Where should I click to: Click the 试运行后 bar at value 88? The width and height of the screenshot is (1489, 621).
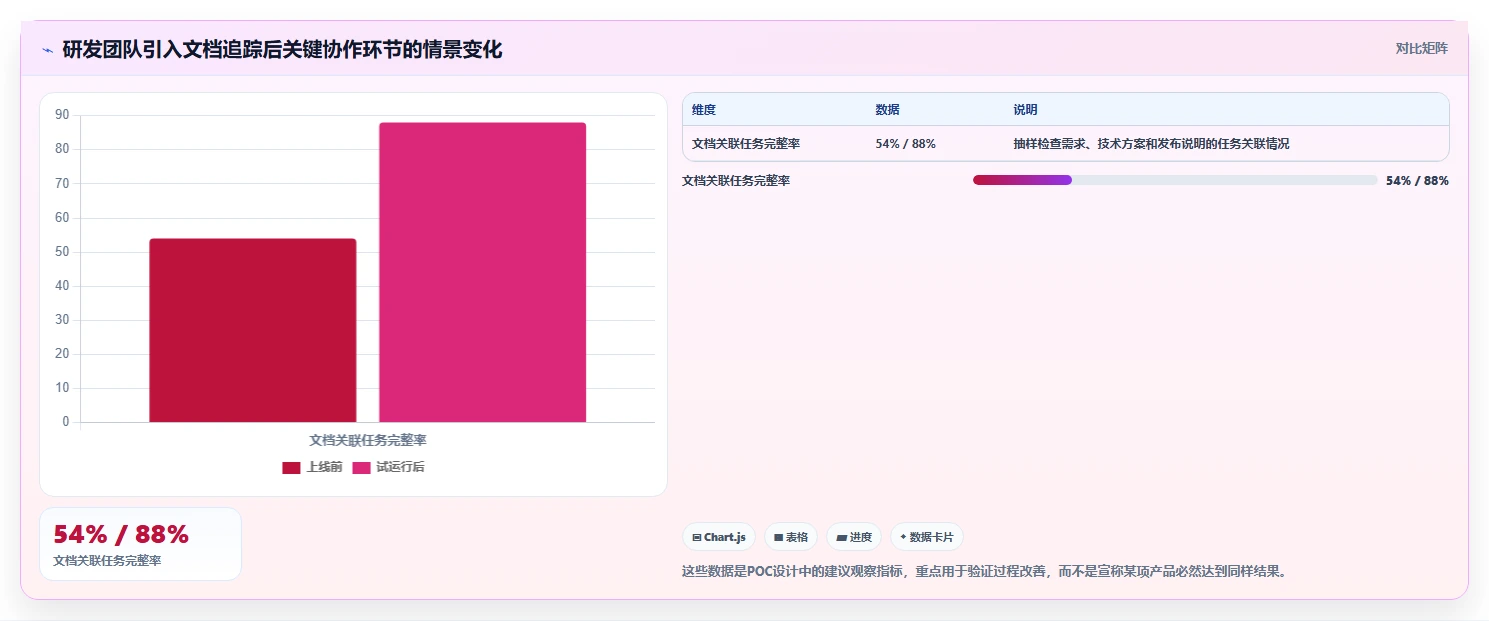click(482, 272)
